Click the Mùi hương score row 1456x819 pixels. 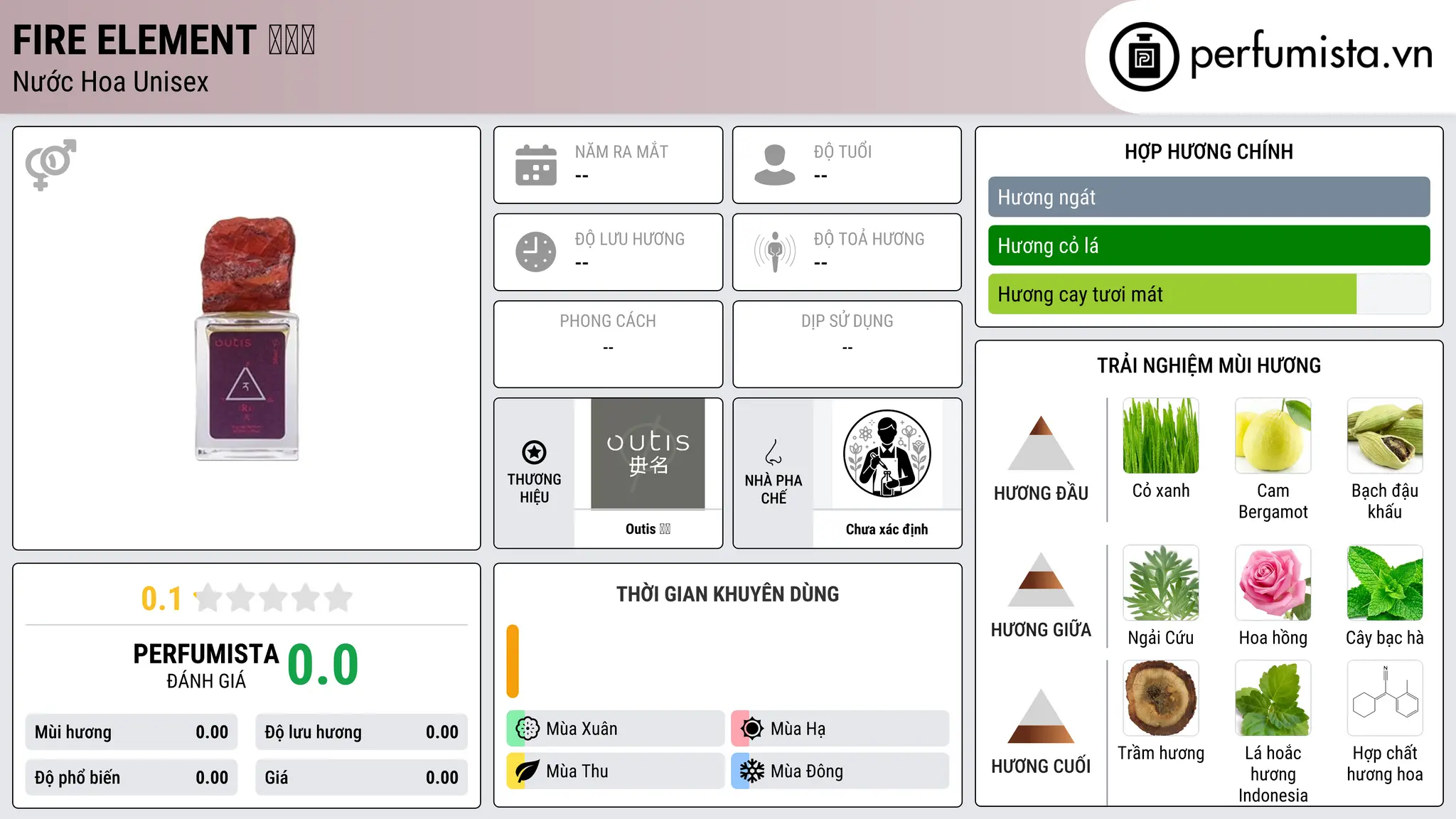(132, 732)
